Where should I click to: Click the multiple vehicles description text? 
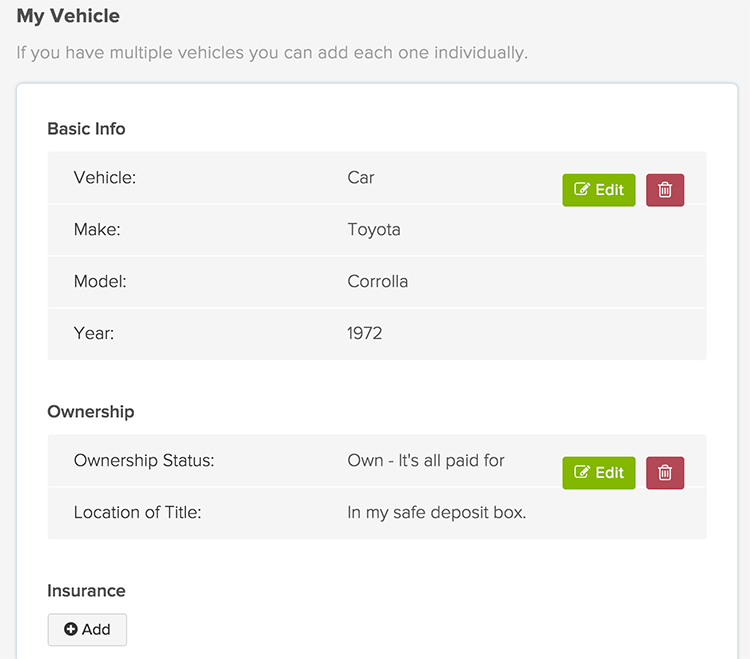click(x=272, y=53)
